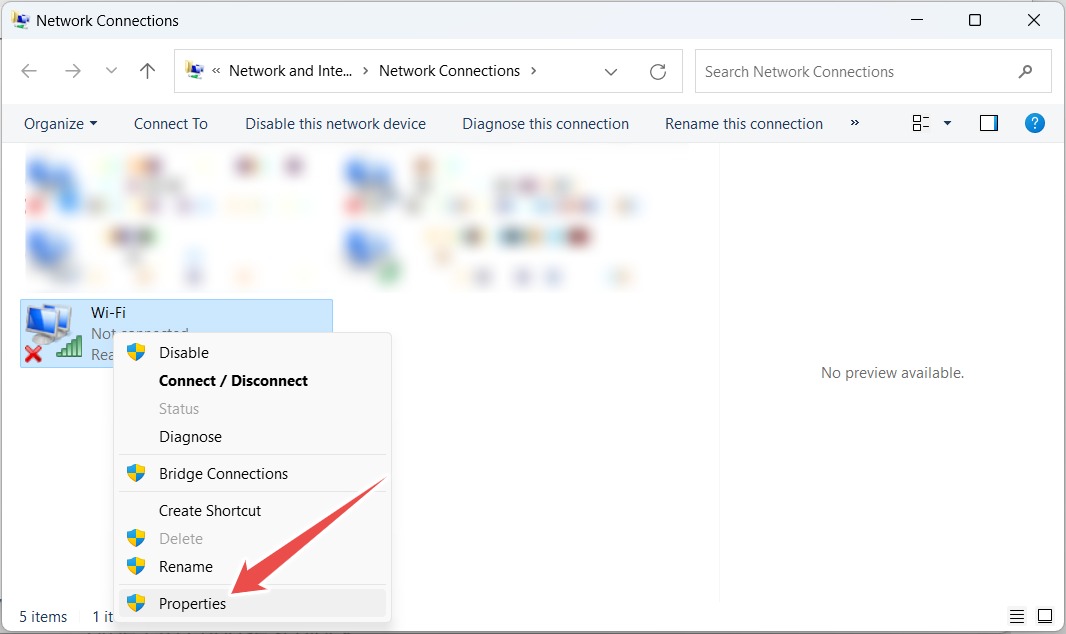
Task: Click the Help question mark icon
Action: pyautogui.click(x=1035, y=122)
